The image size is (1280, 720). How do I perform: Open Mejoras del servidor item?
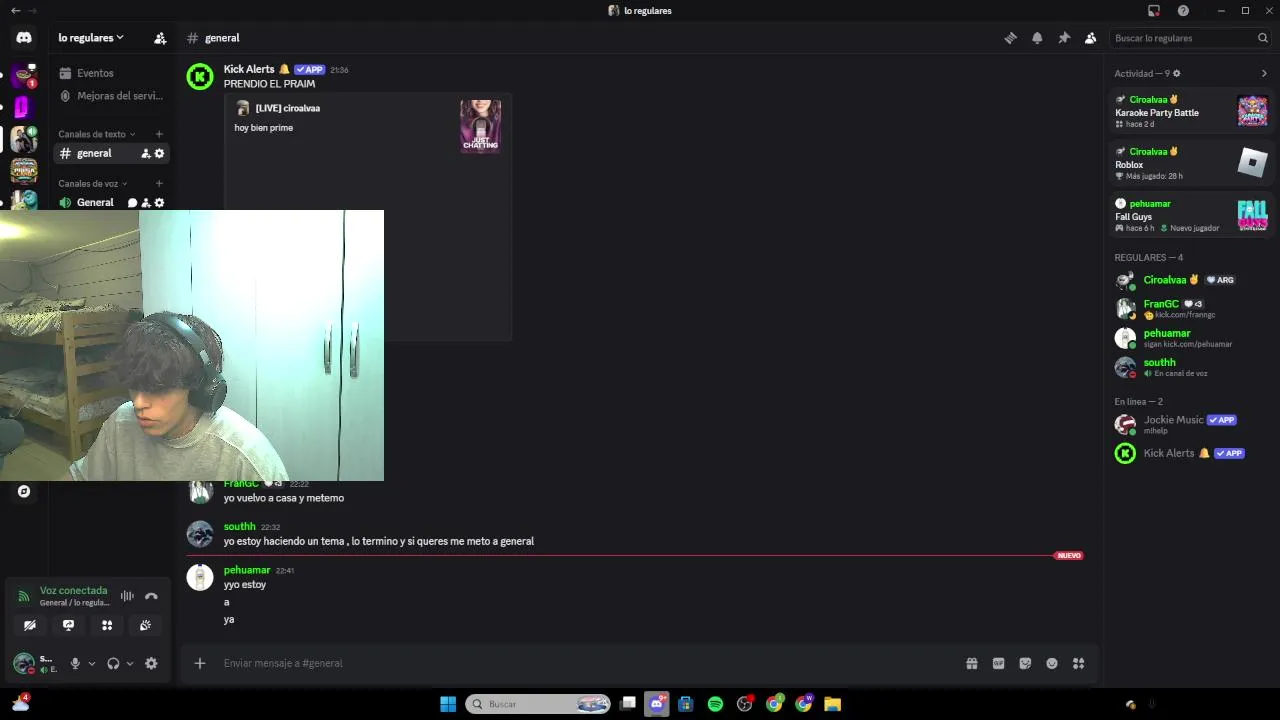(x=110, y=96)
